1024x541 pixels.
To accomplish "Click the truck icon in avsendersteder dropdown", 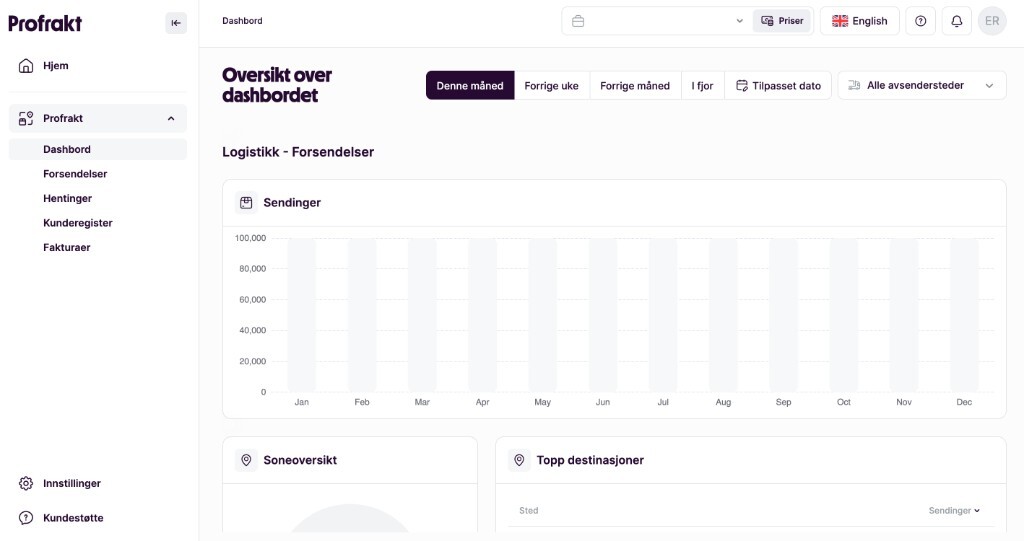I will click(x=854, y=86).
